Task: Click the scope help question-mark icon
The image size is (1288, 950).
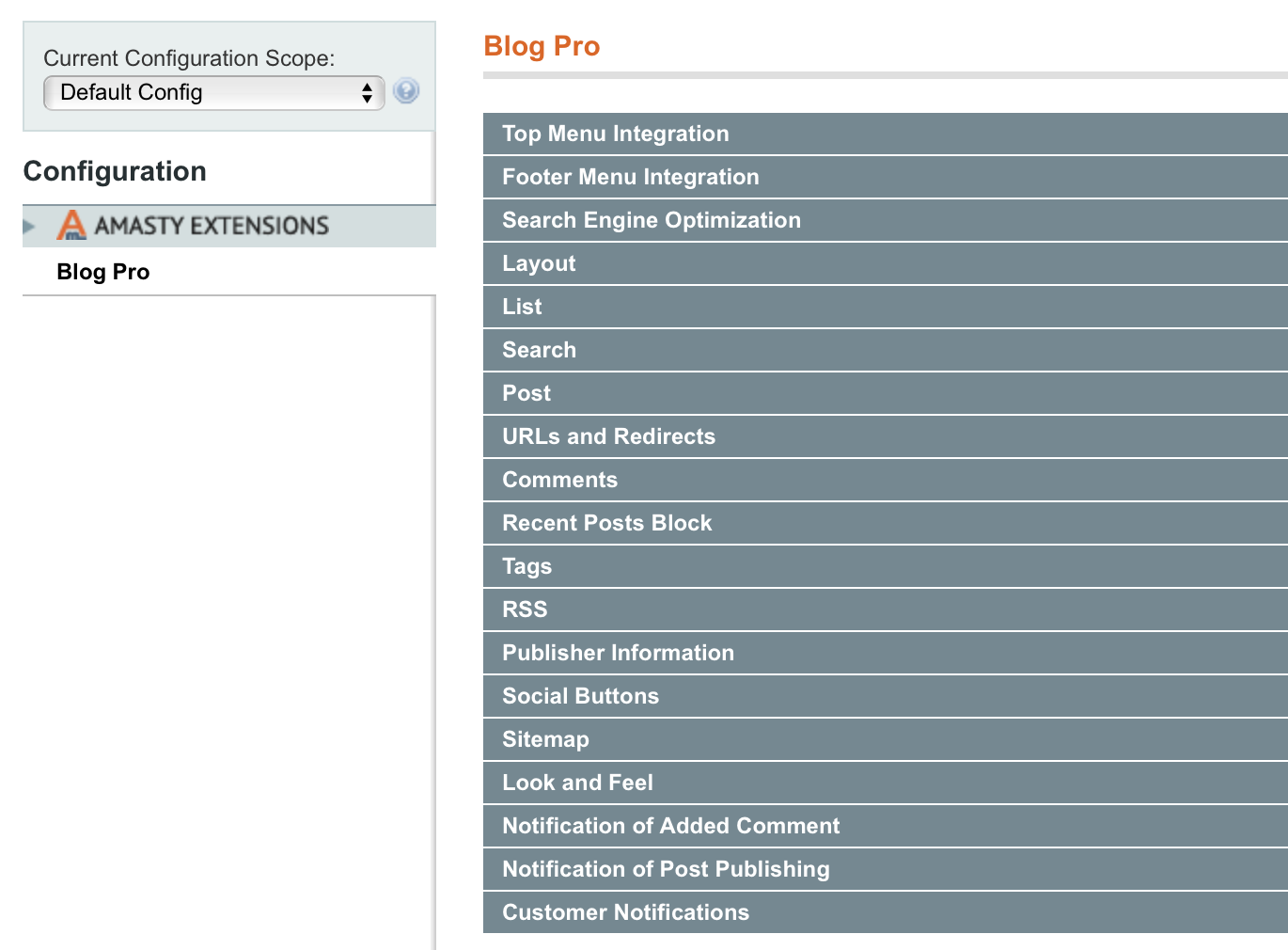Action: coord(406,91)
